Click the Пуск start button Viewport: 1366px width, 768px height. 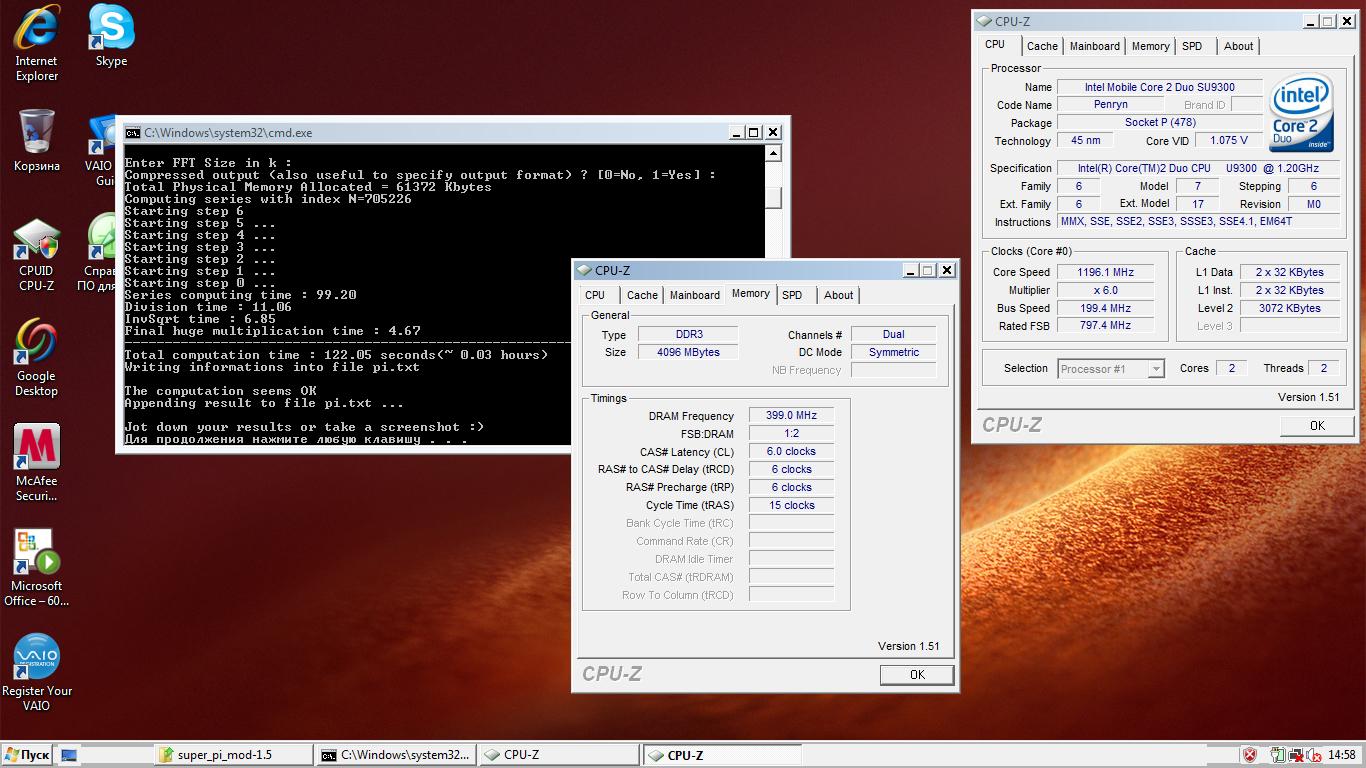(x=27, y=755)
